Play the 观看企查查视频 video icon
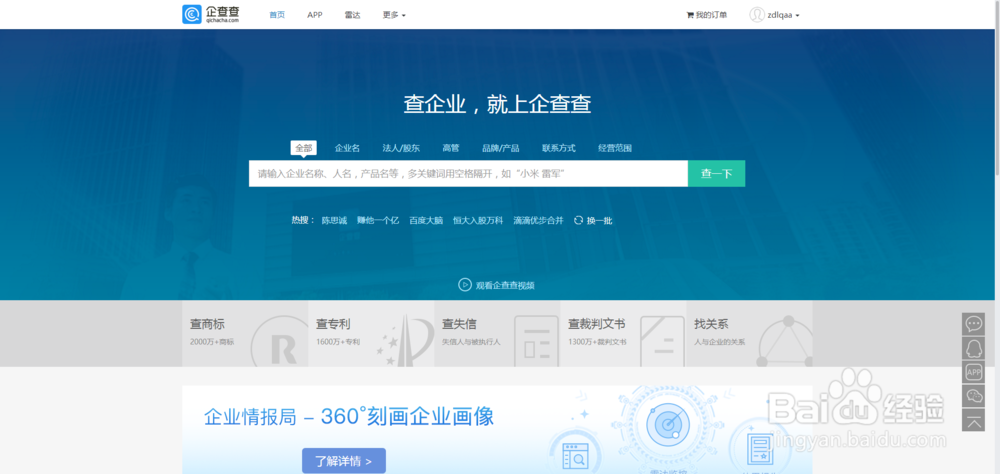The height and width of the screenshot is (474, 1000). (465, 285)
